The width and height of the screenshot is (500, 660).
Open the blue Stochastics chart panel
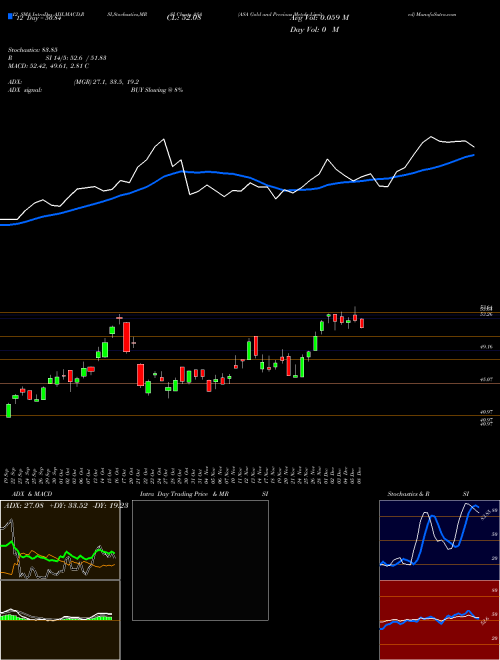(x=439, y=540)
